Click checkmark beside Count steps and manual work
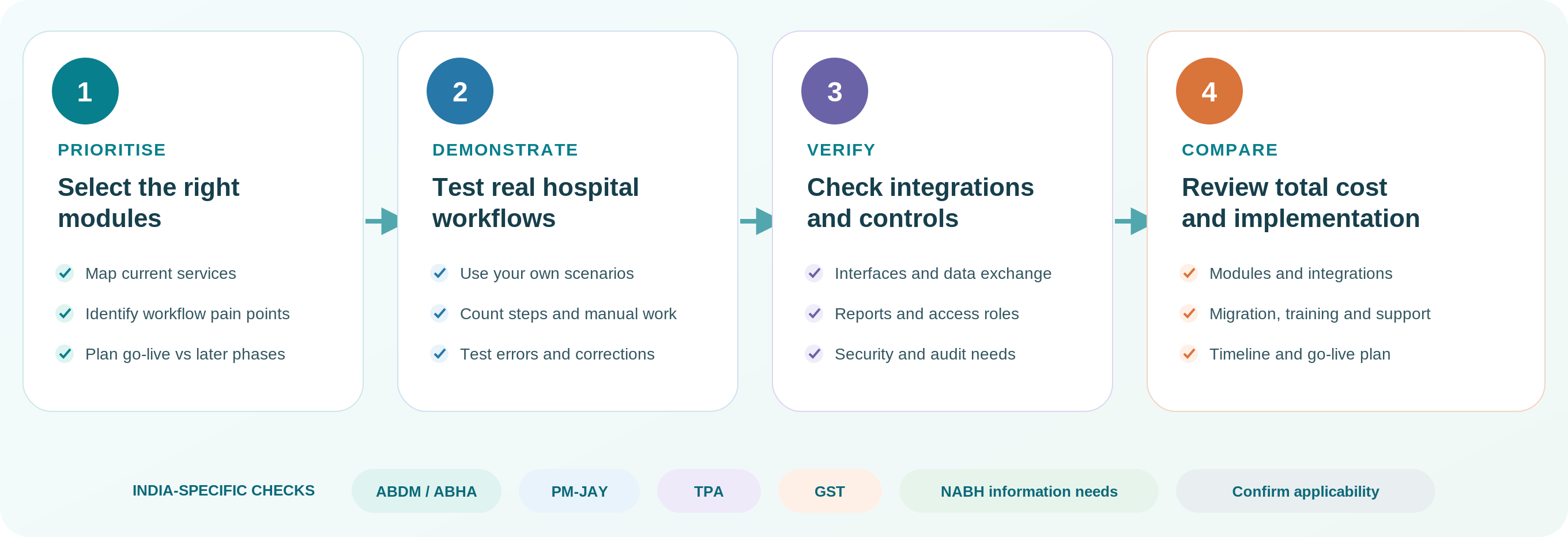The height and width of the screenshot is (537, 1568). click(x=439, y=313)
